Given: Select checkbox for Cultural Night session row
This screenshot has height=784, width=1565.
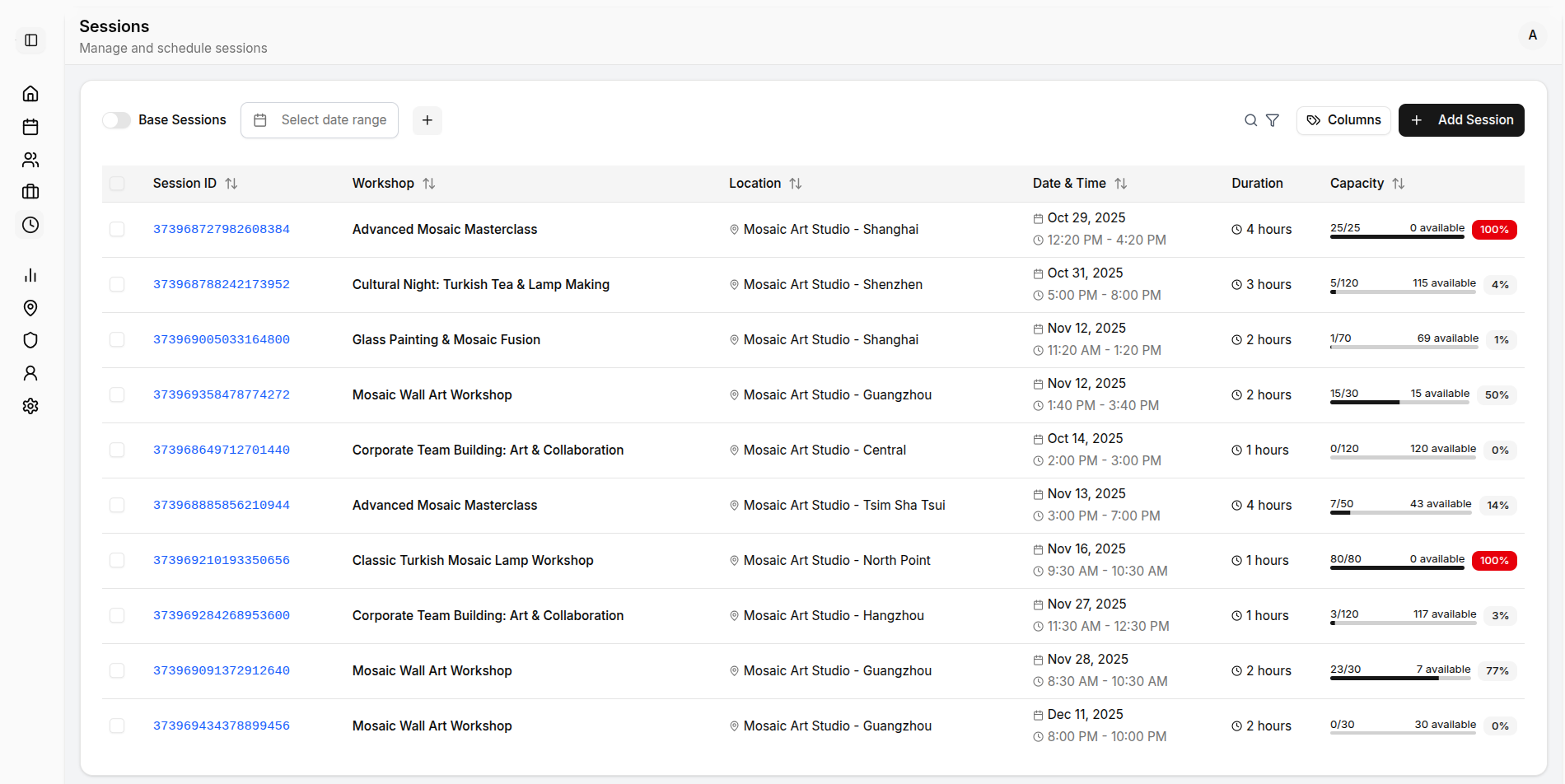Looking at the screenshot, I should [117, 284].
